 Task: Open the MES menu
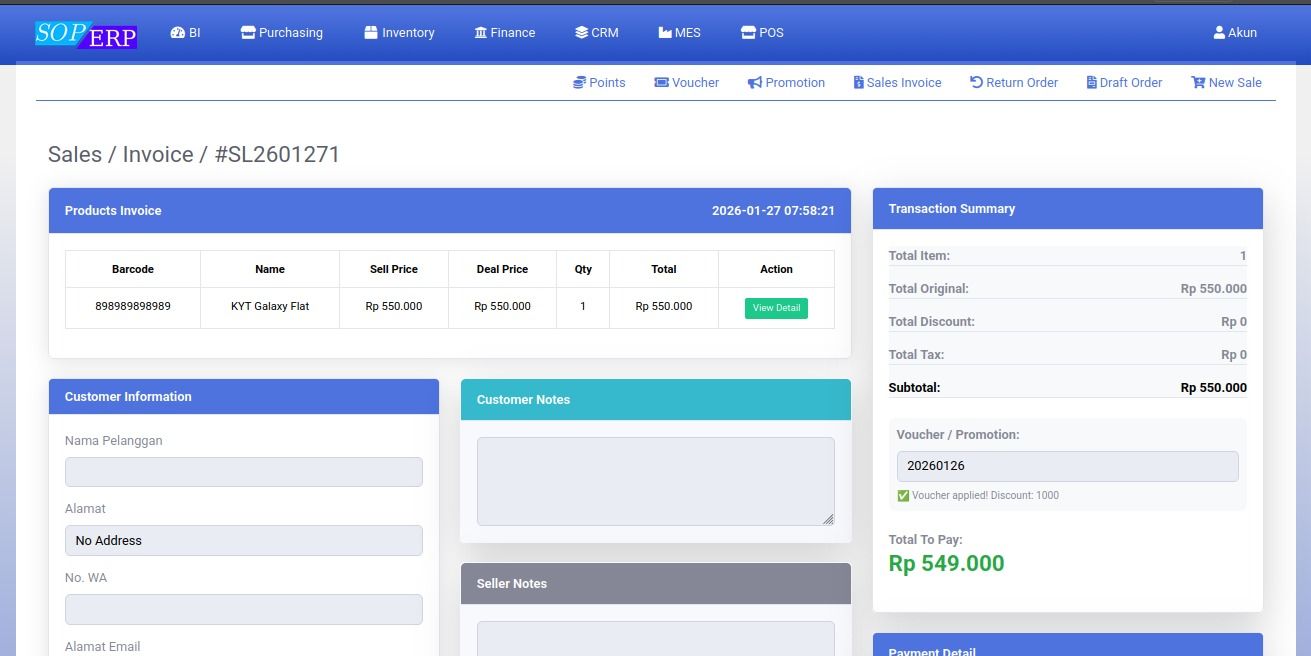pyautogui.click(x=680, y=33)
